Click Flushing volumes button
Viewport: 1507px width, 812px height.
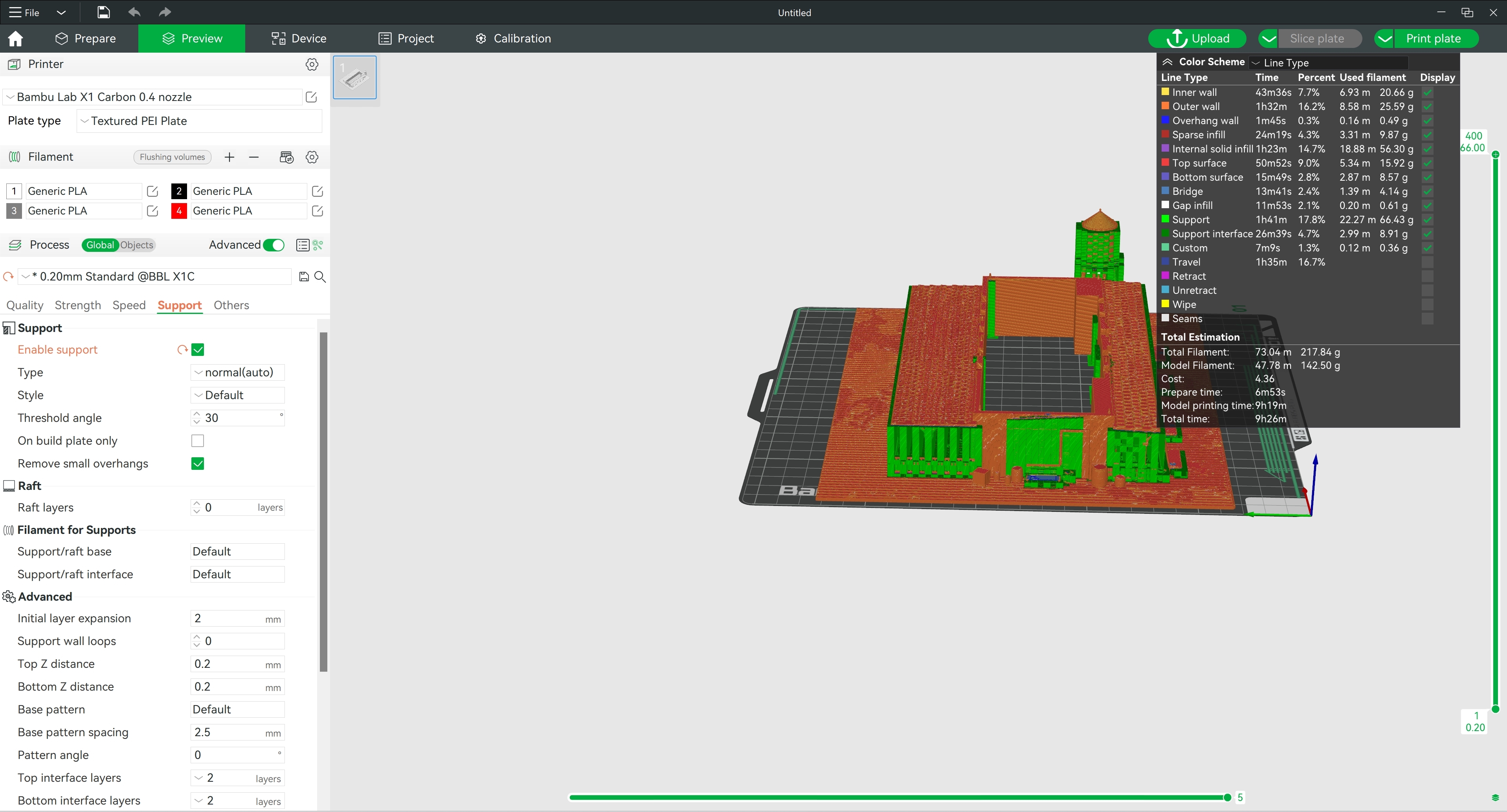click(x=172, y=158)
